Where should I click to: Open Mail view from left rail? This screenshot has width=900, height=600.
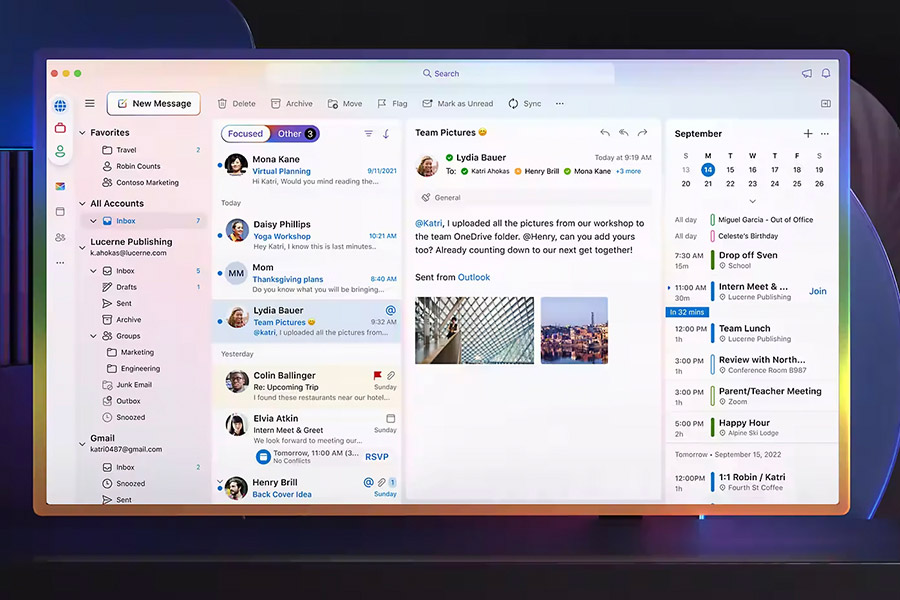(x=60, y=186)
